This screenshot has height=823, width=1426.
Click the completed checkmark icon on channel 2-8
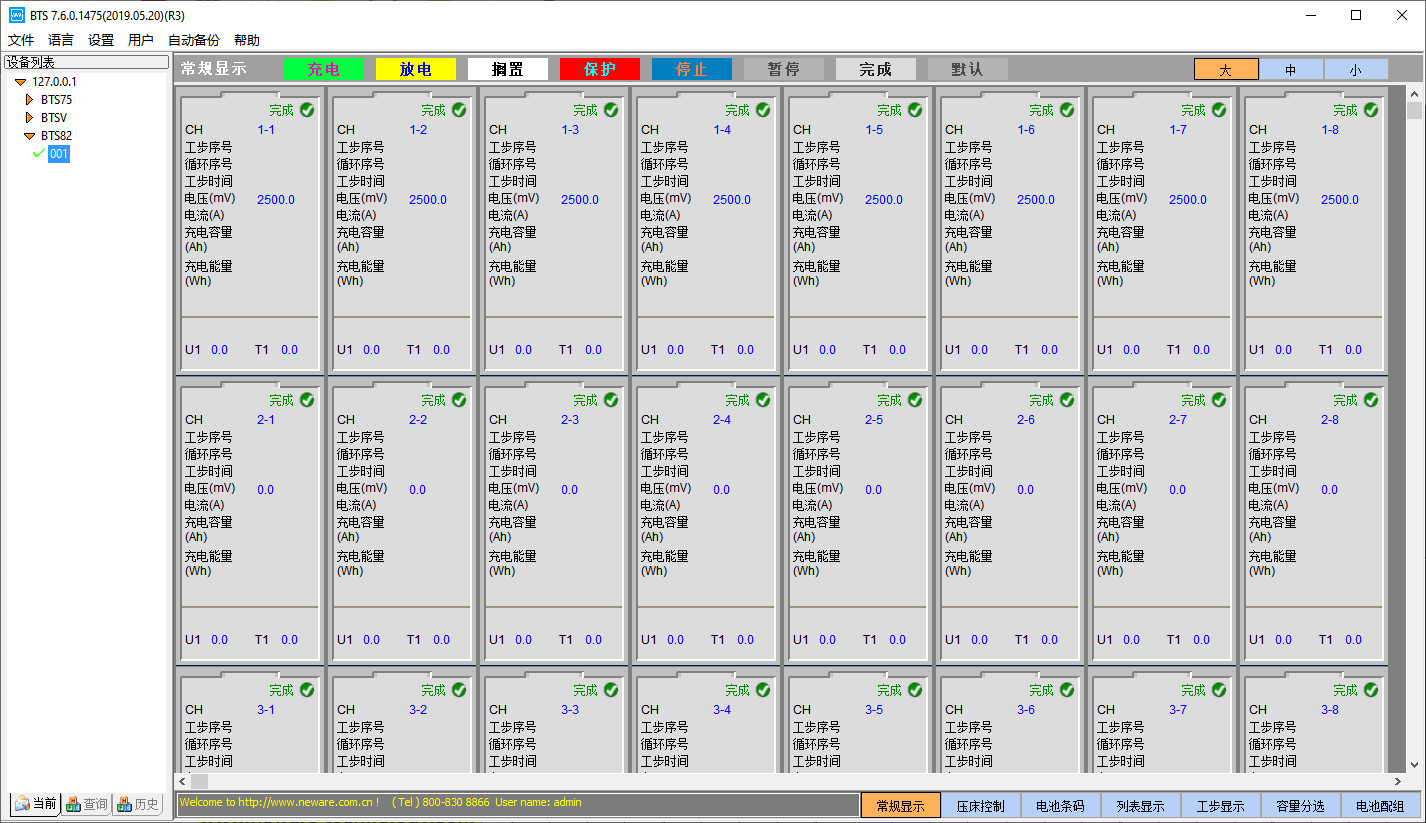coord(1371,400)
